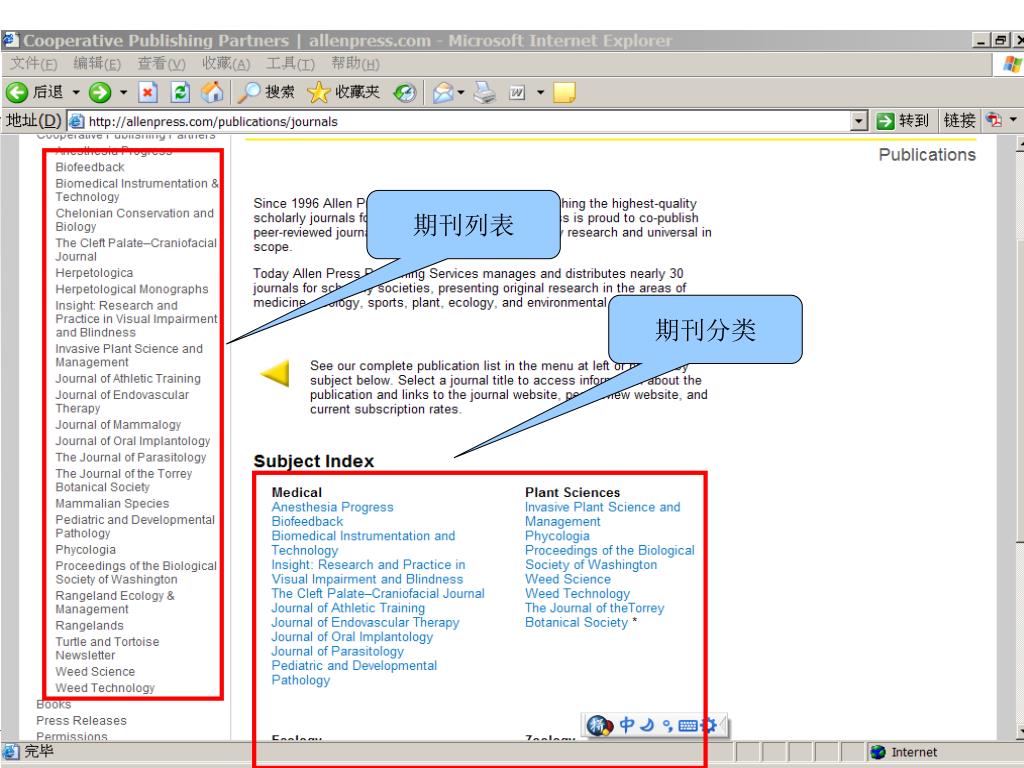Open the 帮助(H) menu
Screen dimensions: 1024x768
[x=355, y=63]
